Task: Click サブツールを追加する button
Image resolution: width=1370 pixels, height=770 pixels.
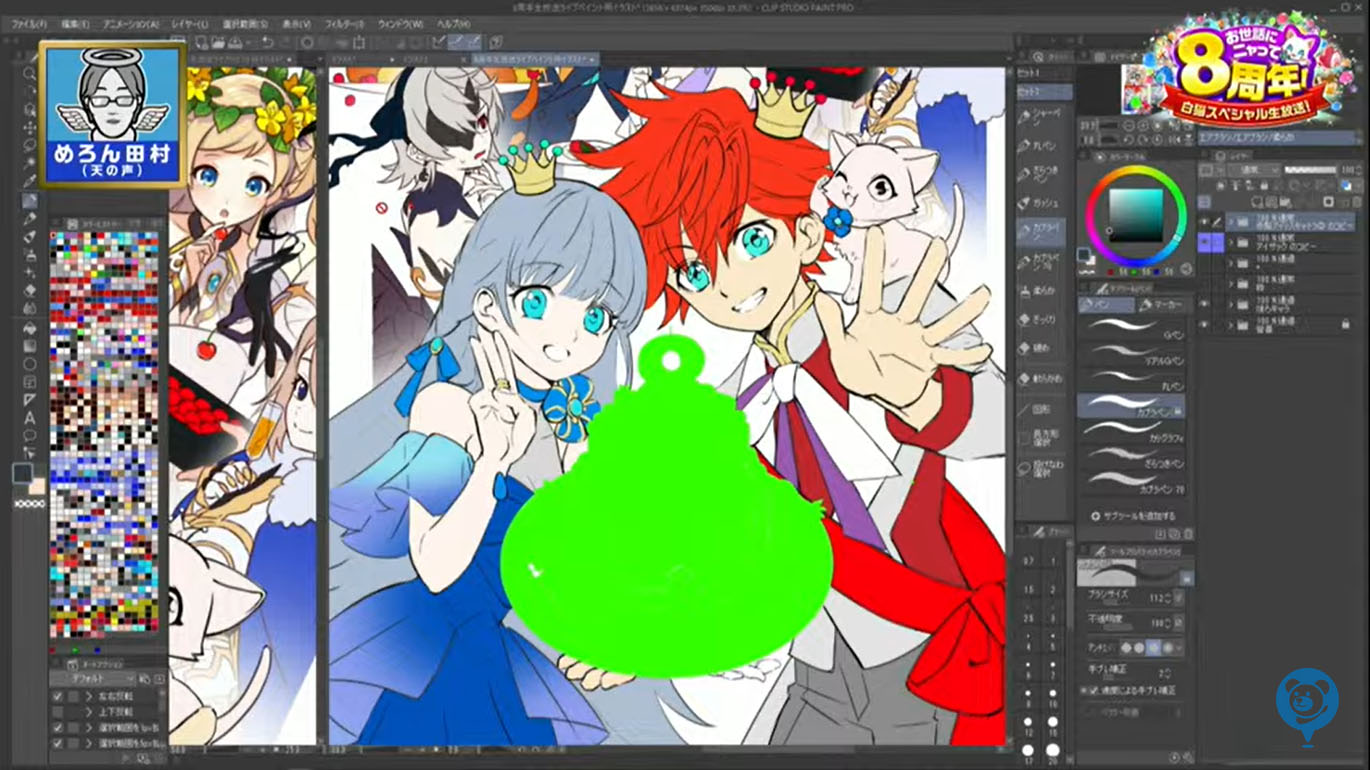Action: pos(1134,517)
